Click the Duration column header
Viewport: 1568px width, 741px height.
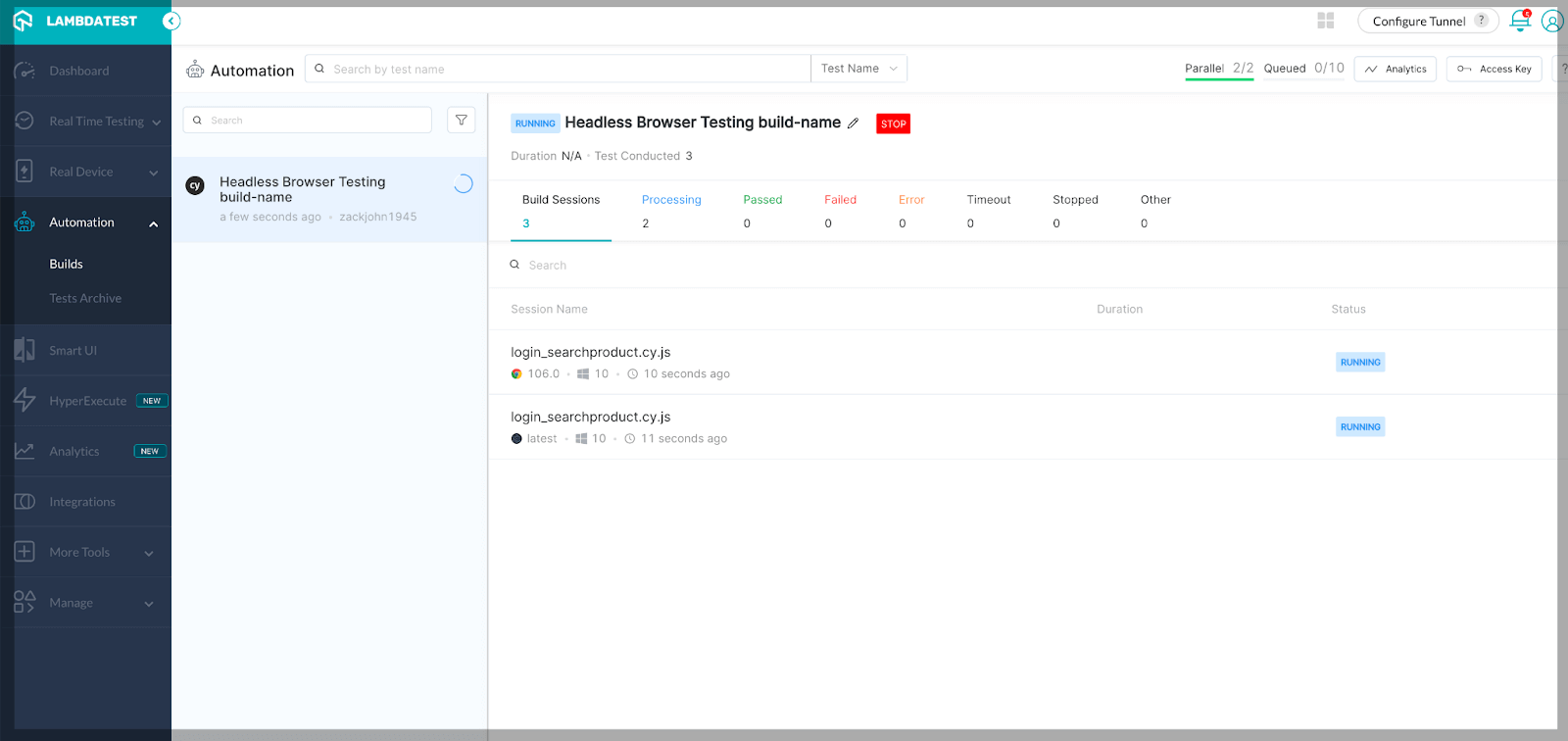pos(1119,309)
